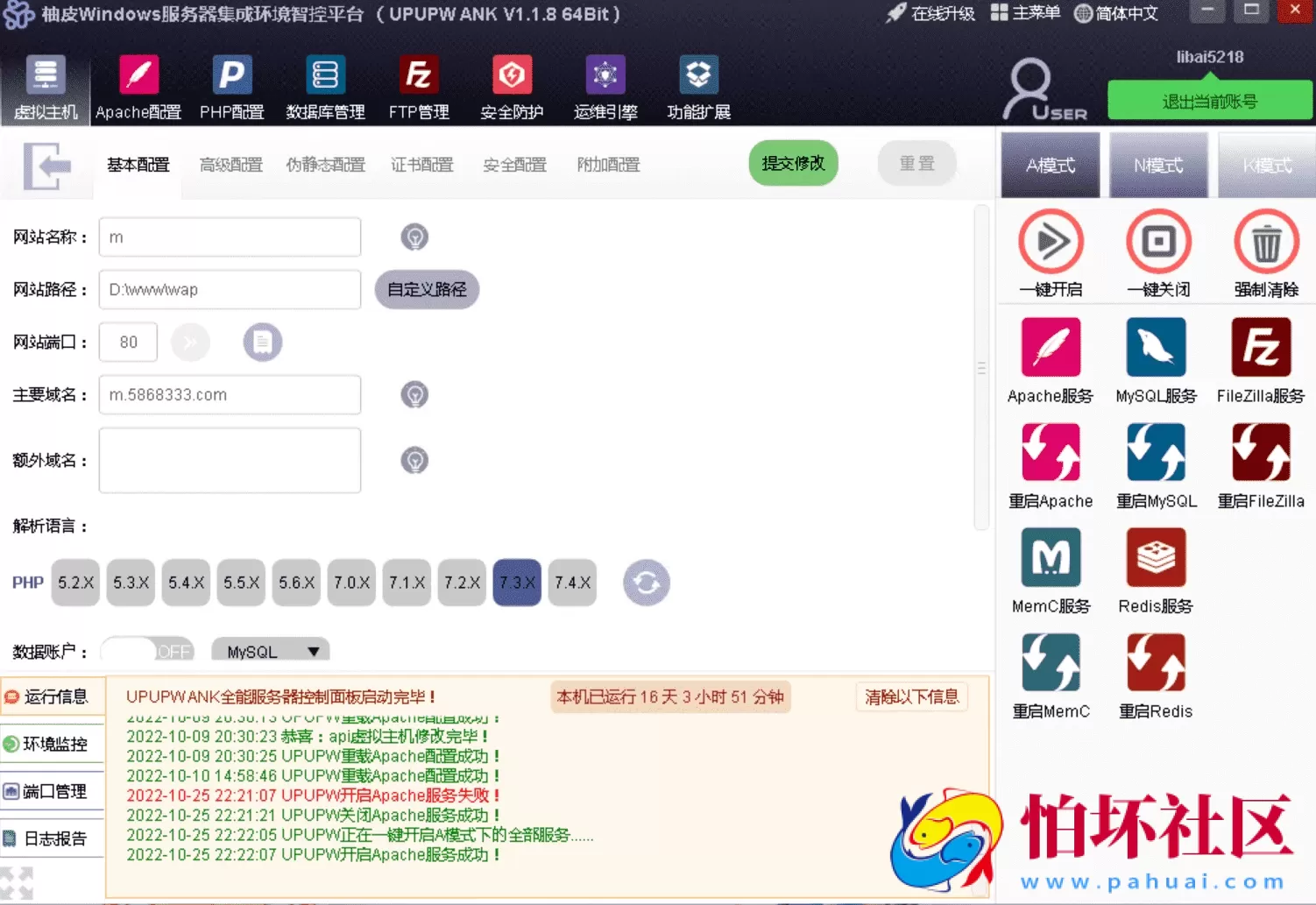
Task: Open the FTP管理 panel
Action: (419, 88)
